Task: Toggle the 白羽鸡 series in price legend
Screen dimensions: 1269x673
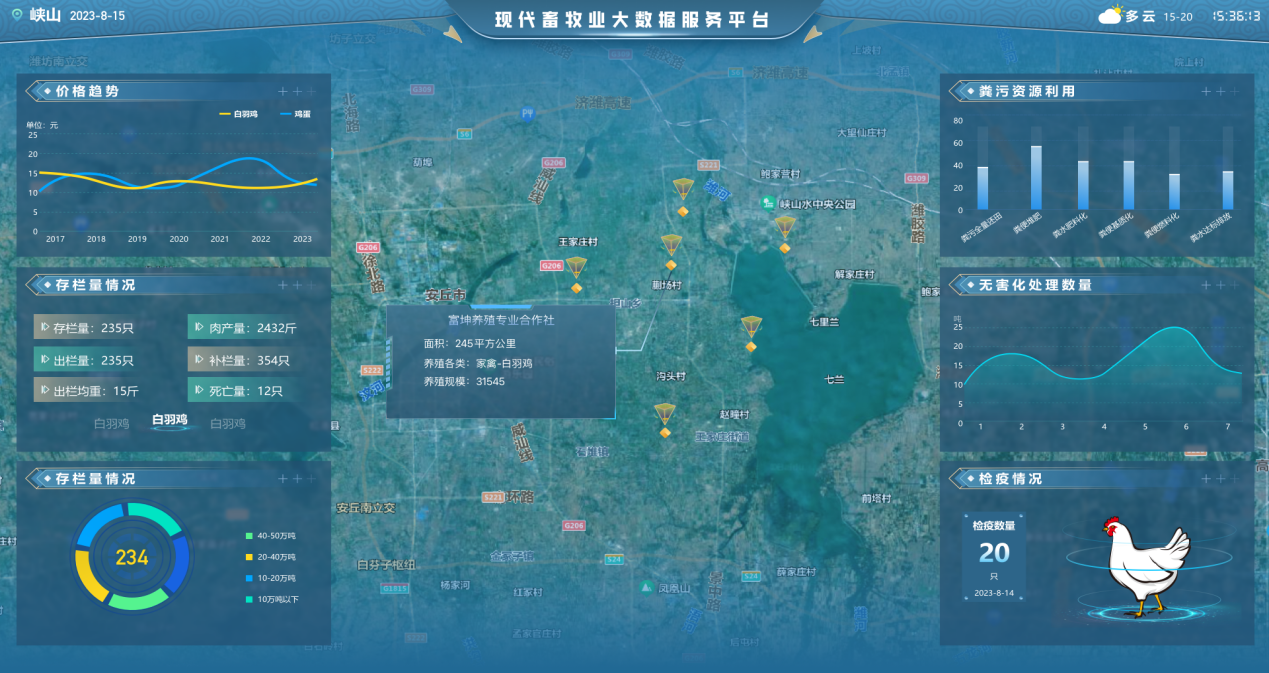Action: tap(239, 114)
